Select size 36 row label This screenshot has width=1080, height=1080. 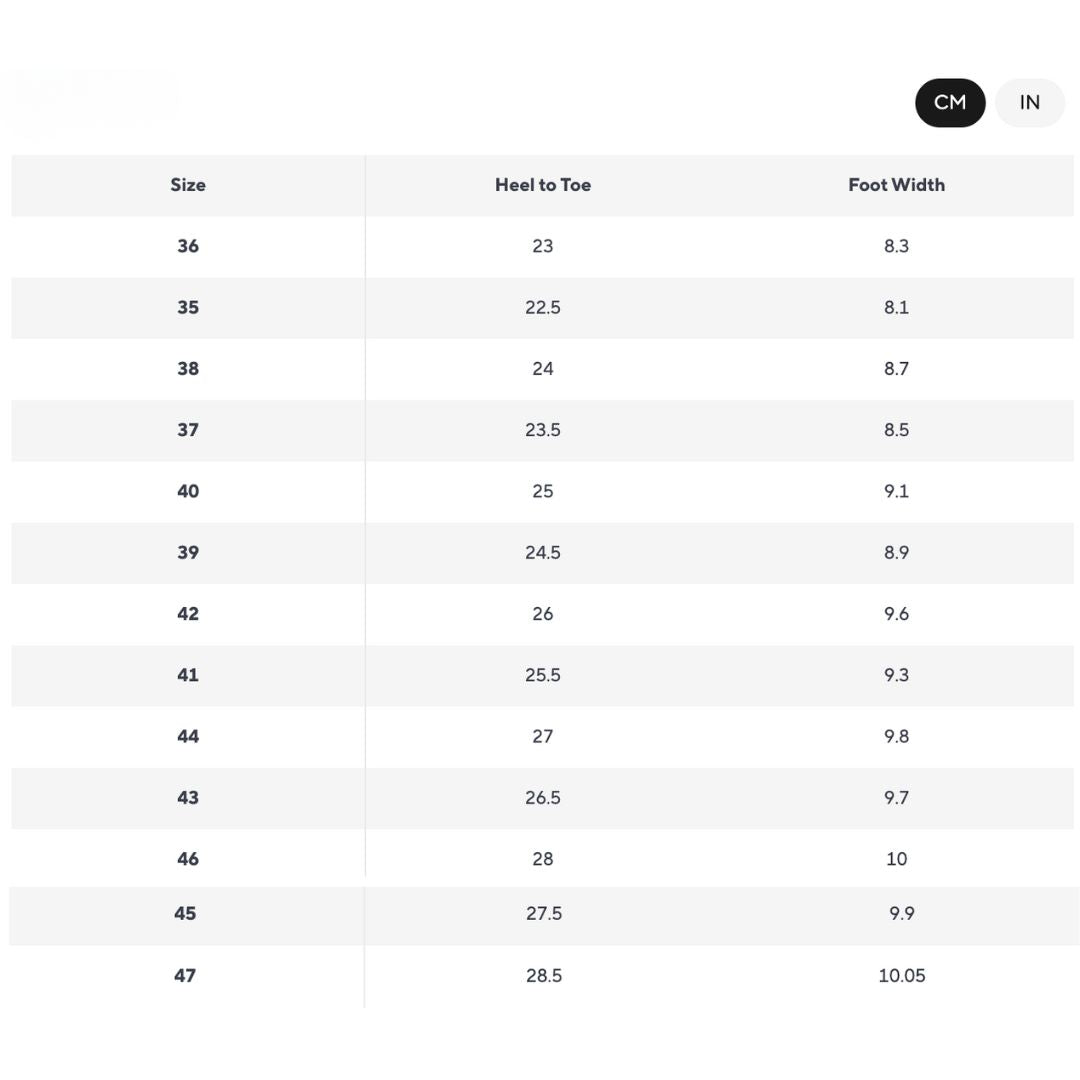click(x=188, y=246)
